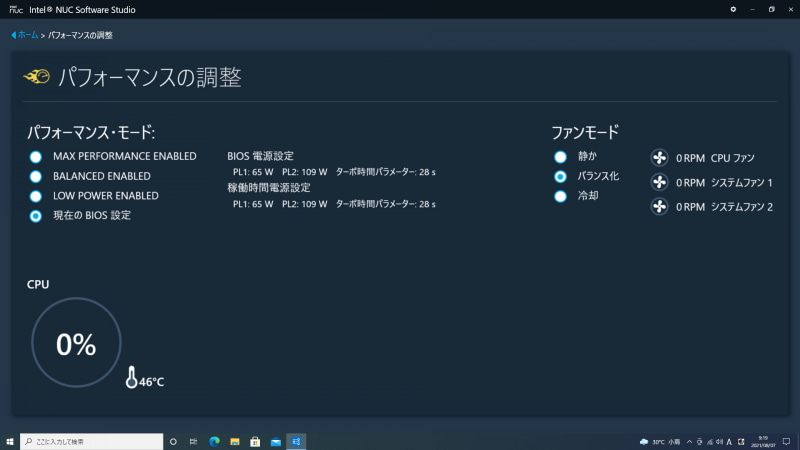Click the volume speaker tray icon
The image size is (800, 450).
pyautogui.click(x=719, y=442)
